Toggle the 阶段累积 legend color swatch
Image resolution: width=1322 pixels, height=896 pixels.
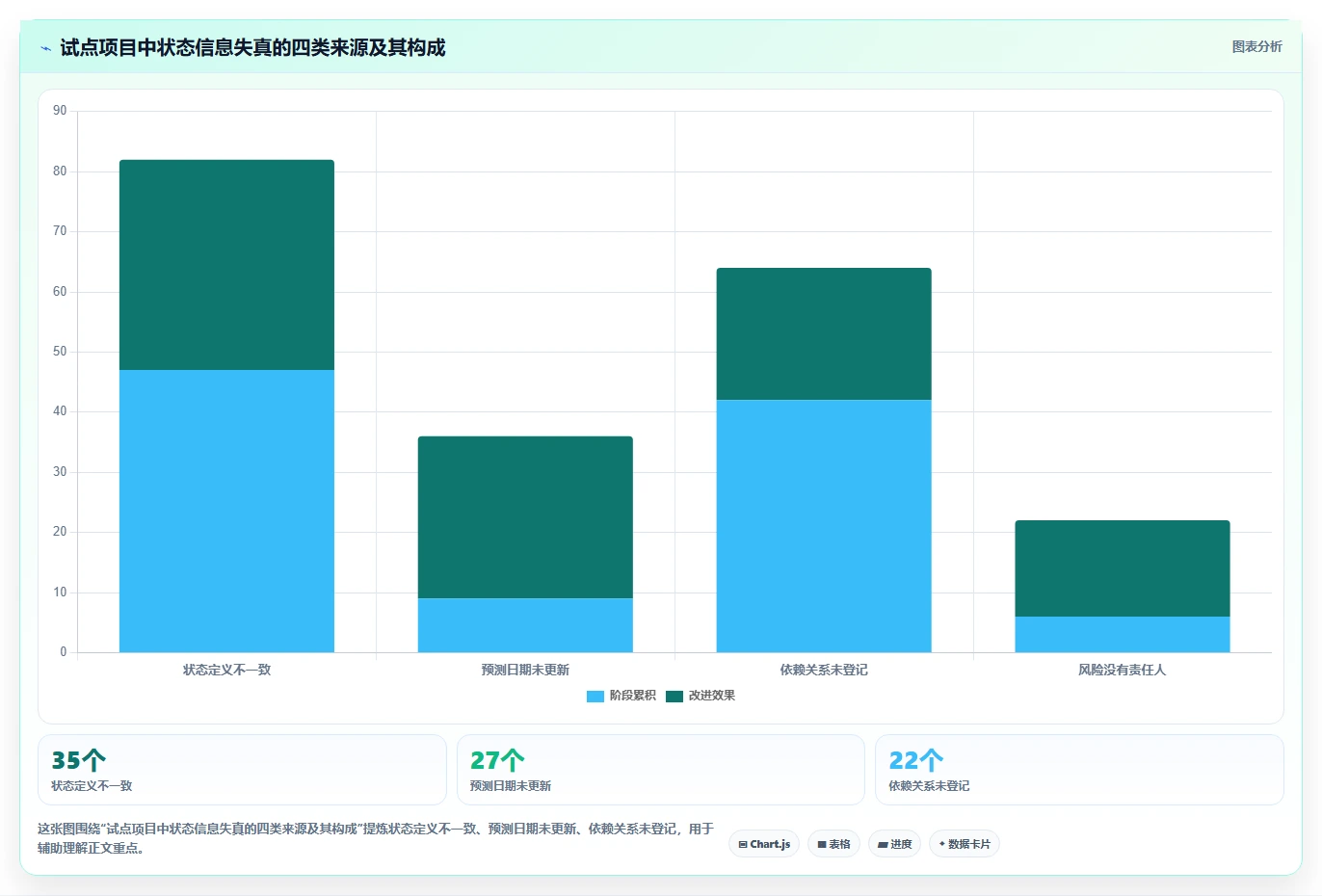(x=595, y=696)
